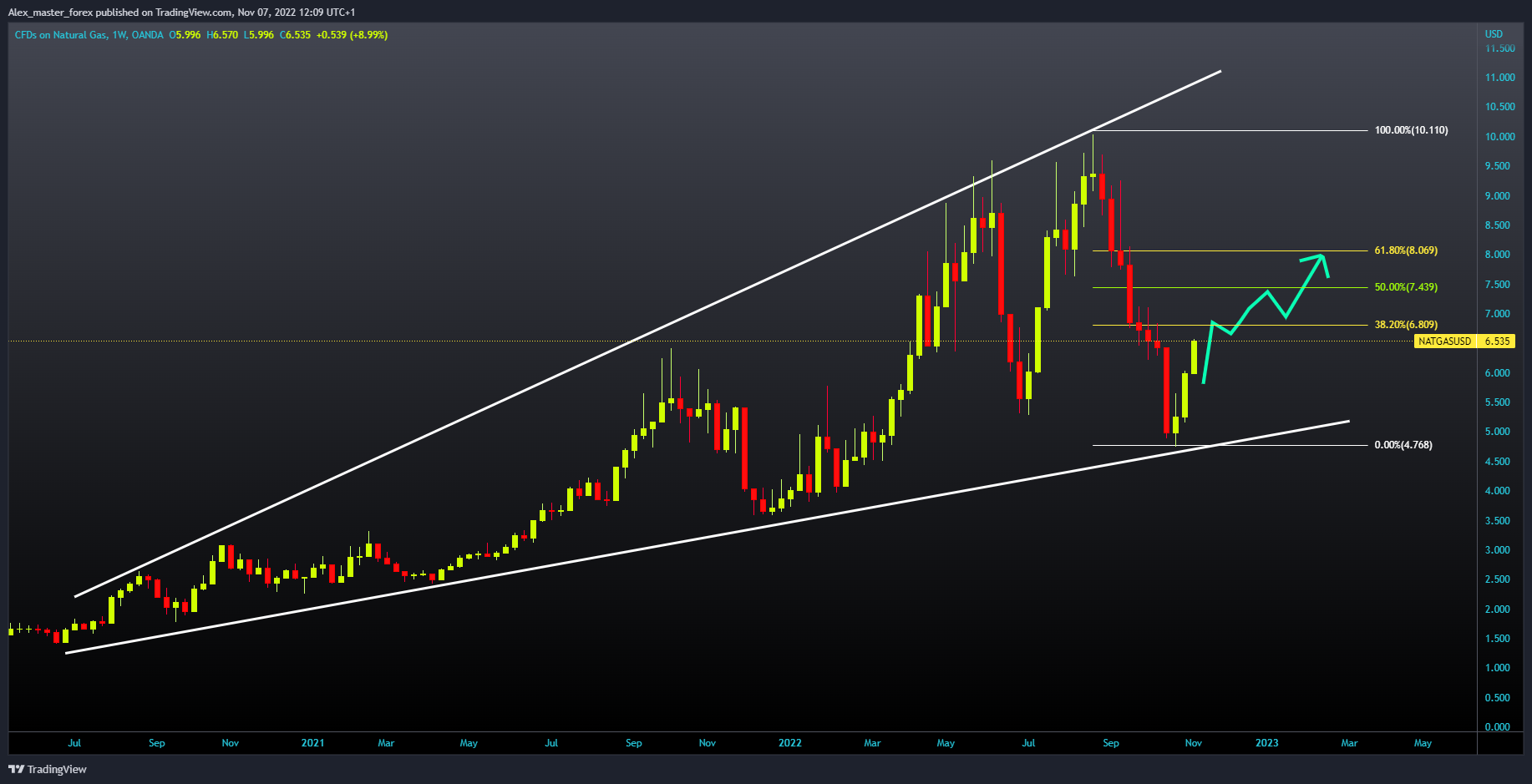The width and height of the screenshot is (1532, 784).
Task: Select the lower white trendline
Action: [x=708, y=537]
